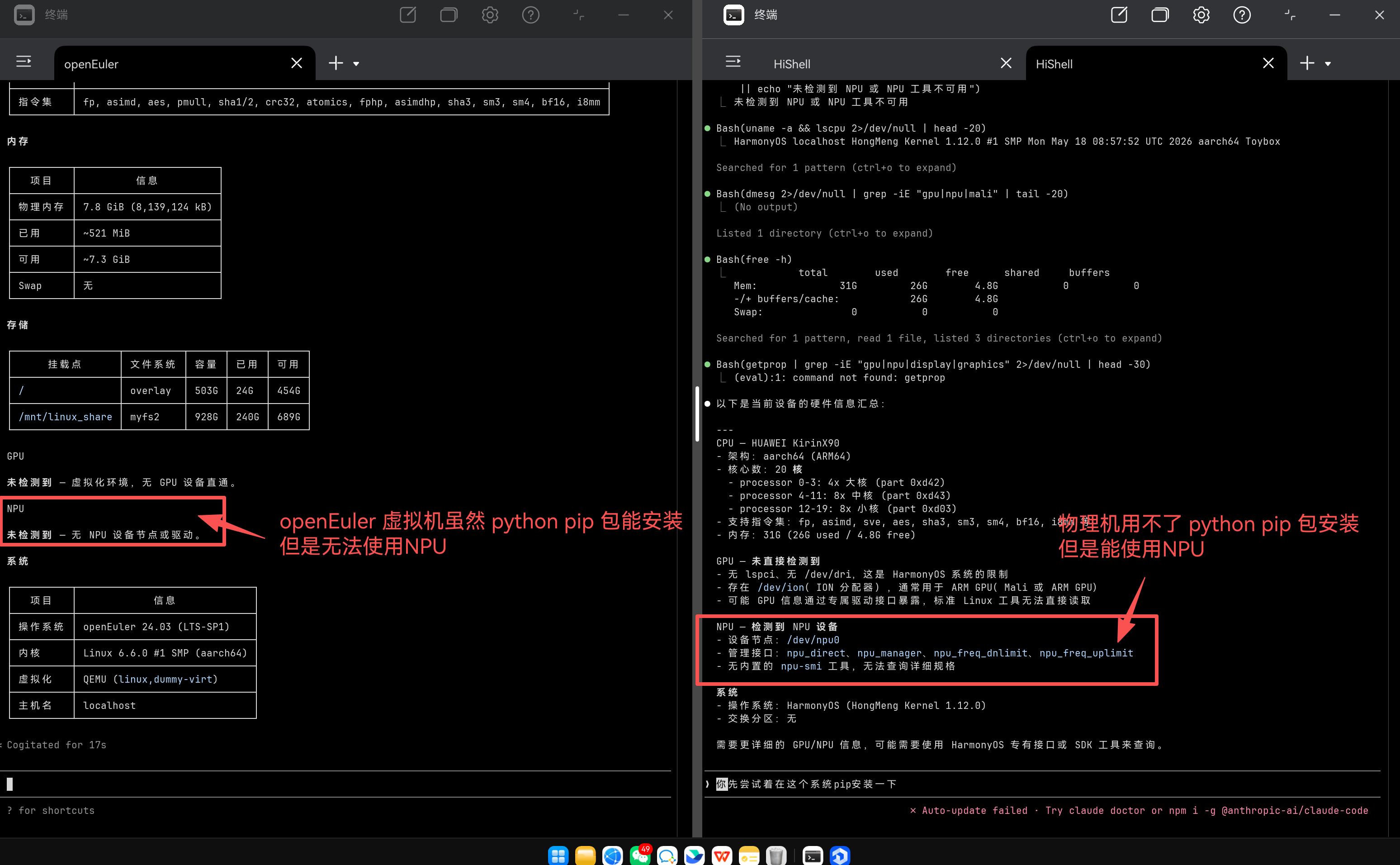Open the tab list icon beside the HiShell tabs
Image resolution: width=1400 pixels, height=865 pixels.
point(733,62)
